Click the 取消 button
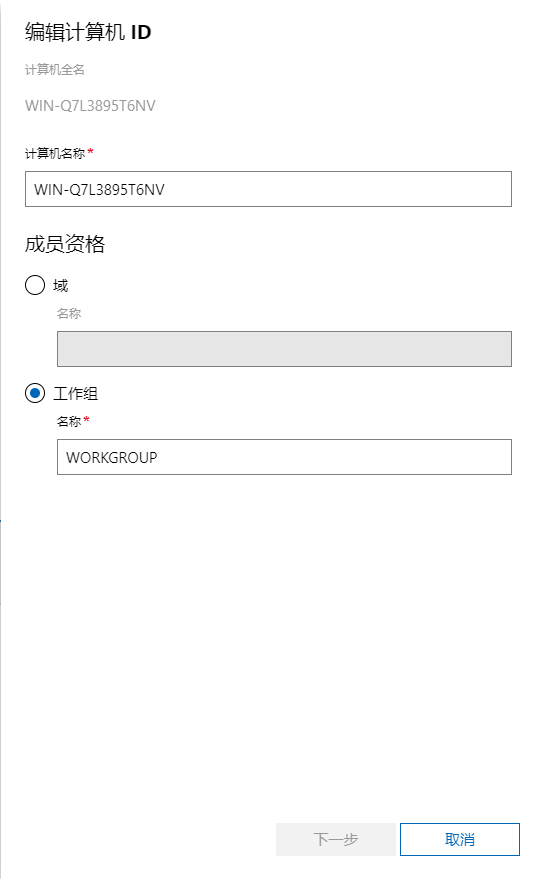 tap(459, 839)
